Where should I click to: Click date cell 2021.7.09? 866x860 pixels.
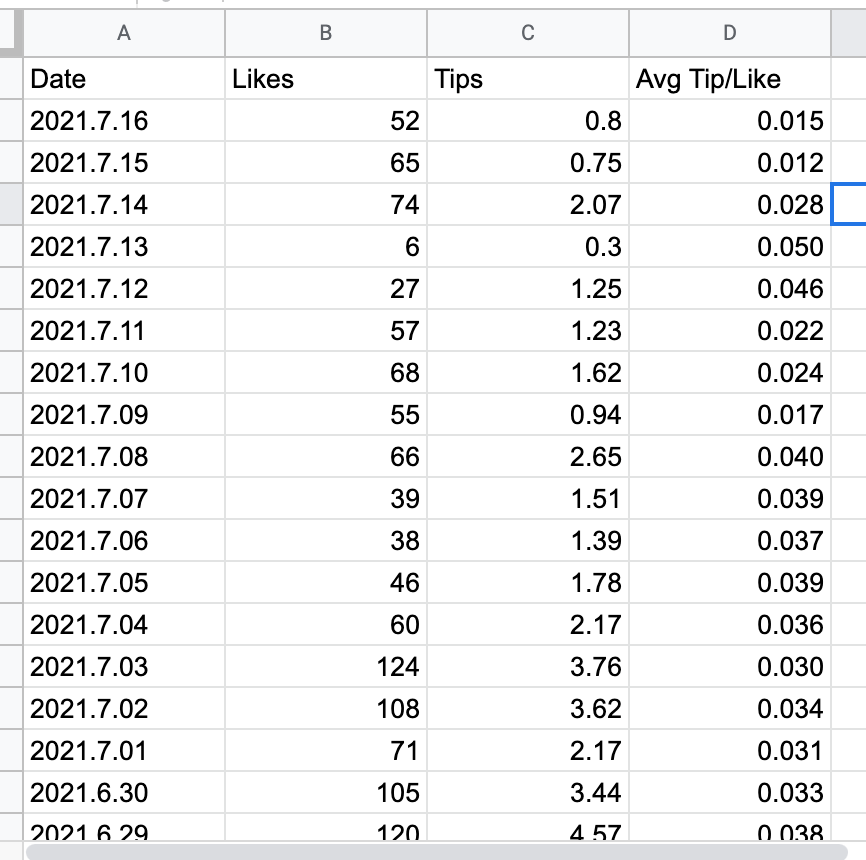coord(124,414)
